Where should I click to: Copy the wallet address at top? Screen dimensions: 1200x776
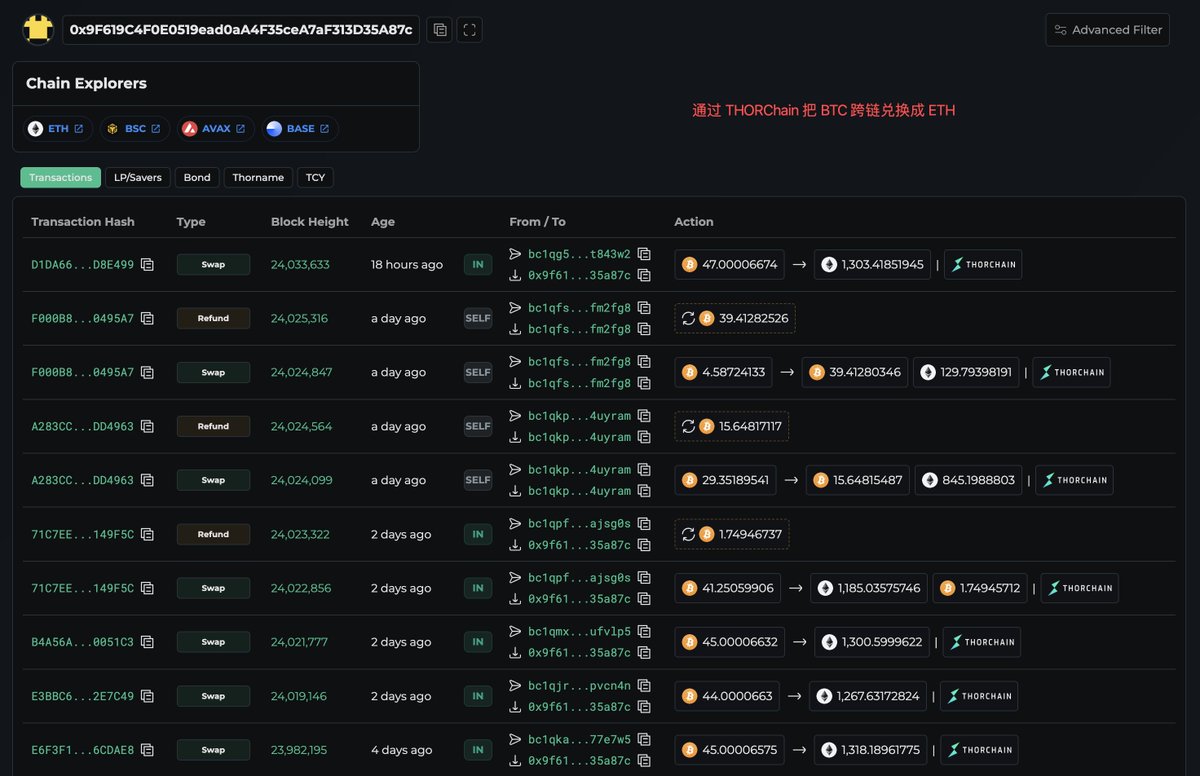coord(438,30)
